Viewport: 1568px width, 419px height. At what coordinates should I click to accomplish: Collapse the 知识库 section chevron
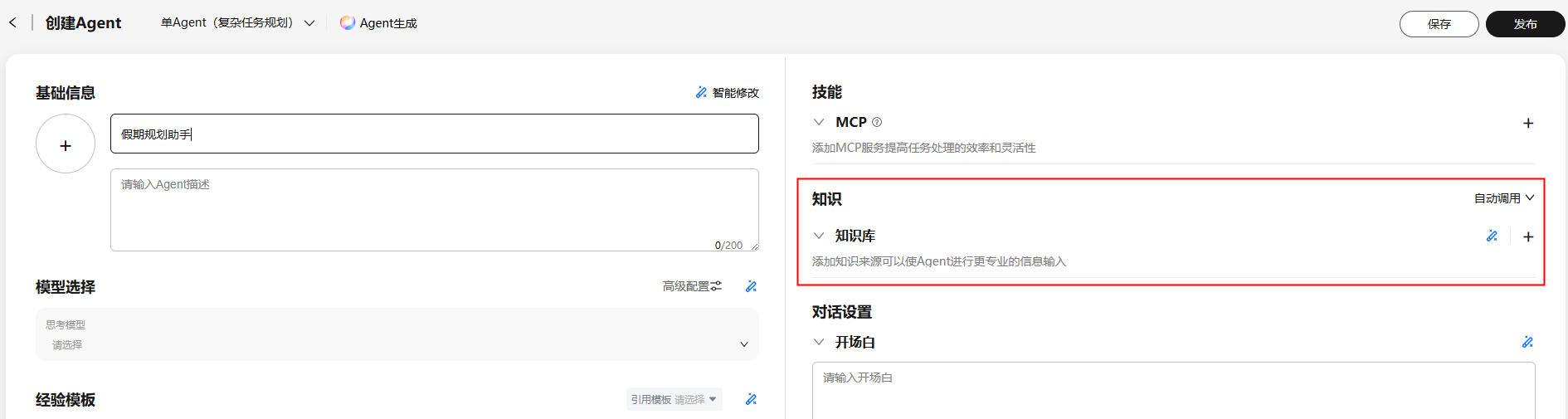819,236
